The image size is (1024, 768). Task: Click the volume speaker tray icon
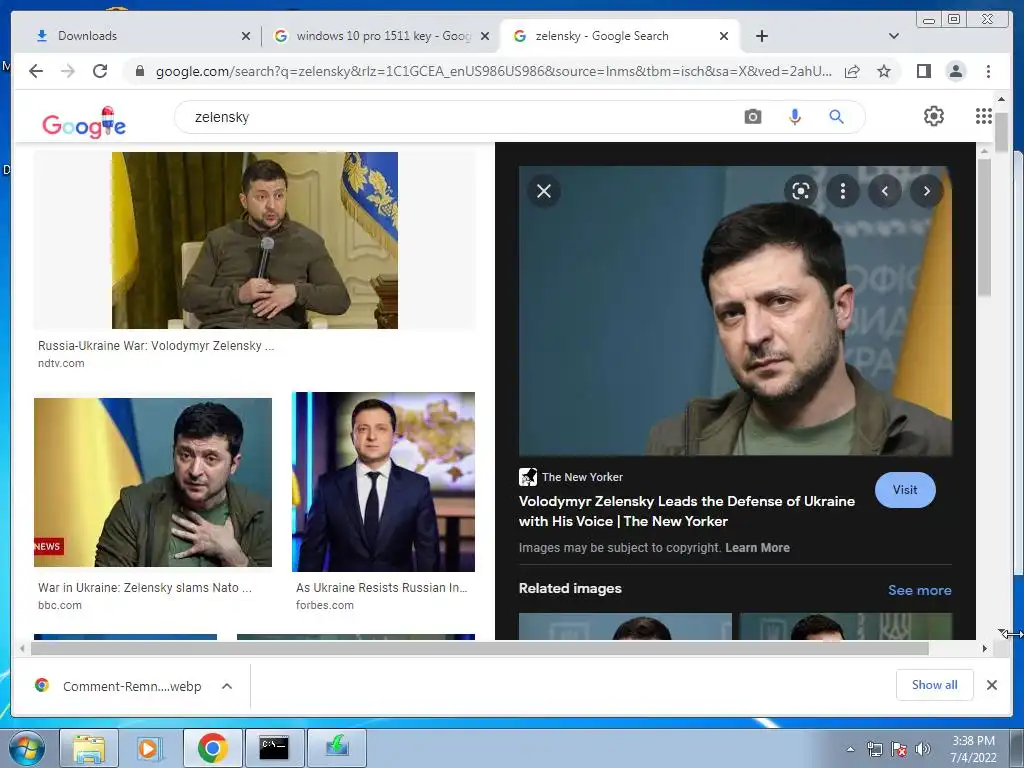(x=923, y=749)
